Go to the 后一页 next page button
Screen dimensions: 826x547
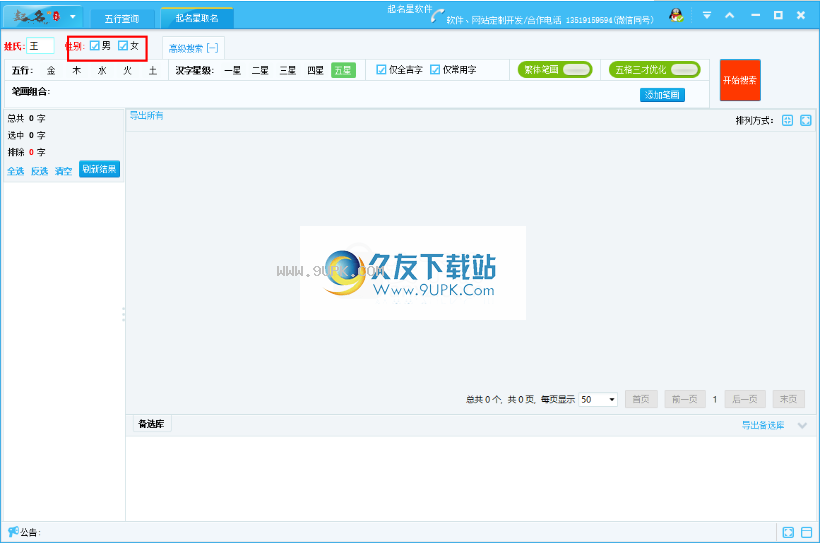[x=745, y=399]
